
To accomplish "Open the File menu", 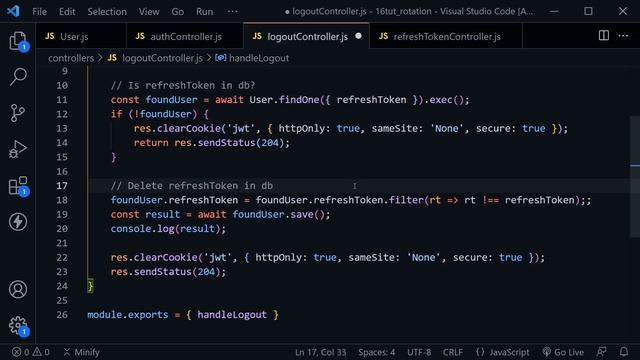I will point(40,11).
